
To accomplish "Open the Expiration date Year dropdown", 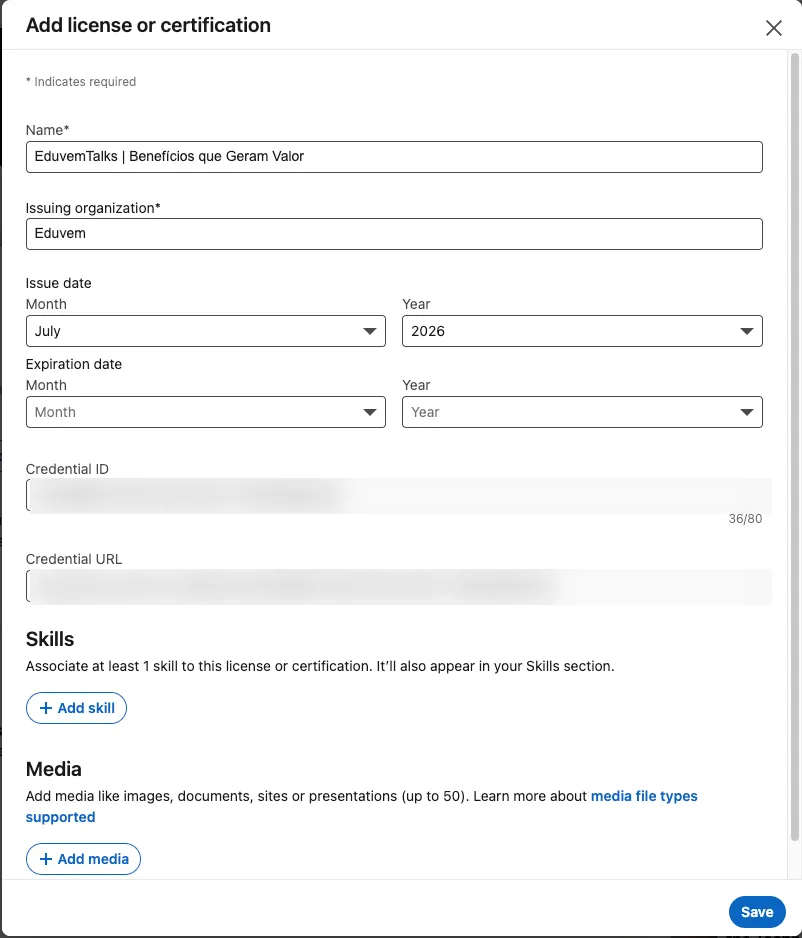I will 582,412.
